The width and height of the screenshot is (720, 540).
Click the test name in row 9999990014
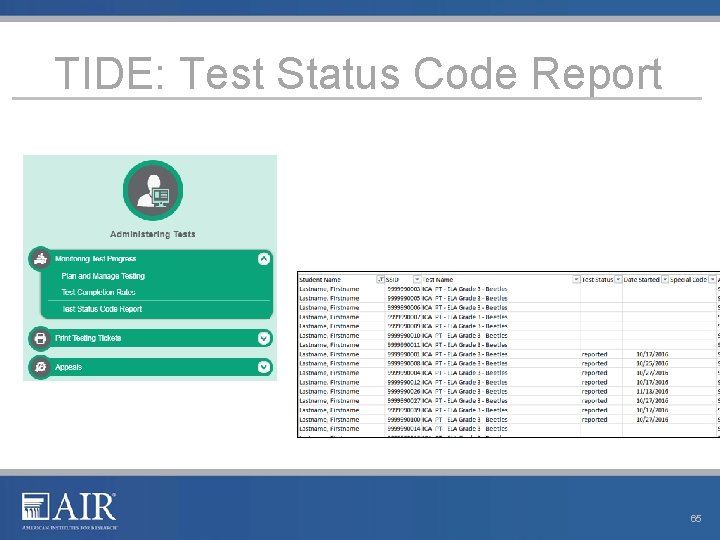coord(465,429)
